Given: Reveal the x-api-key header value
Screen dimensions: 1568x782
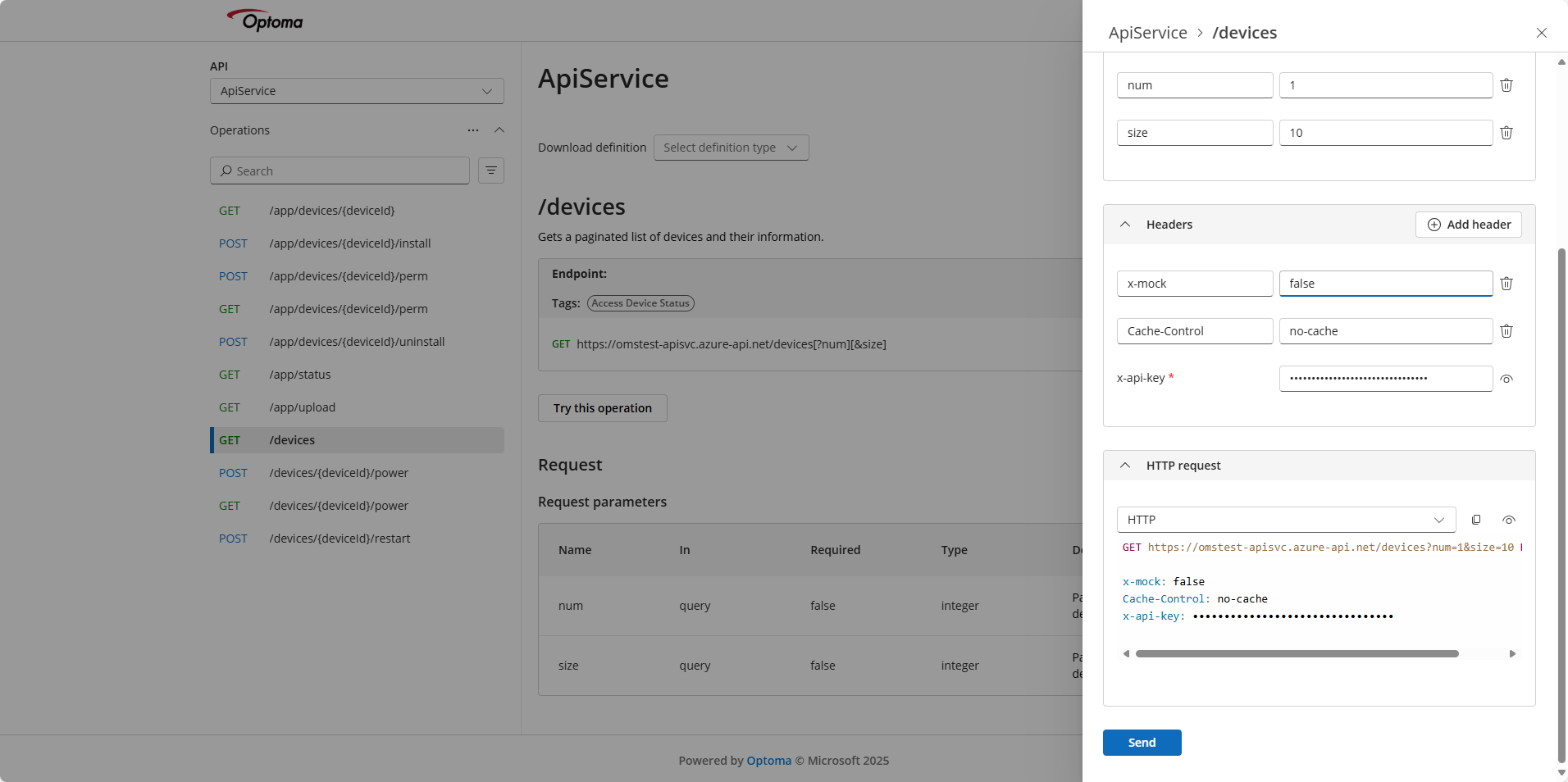Looking at the screenshot, I should [1506, 379].
